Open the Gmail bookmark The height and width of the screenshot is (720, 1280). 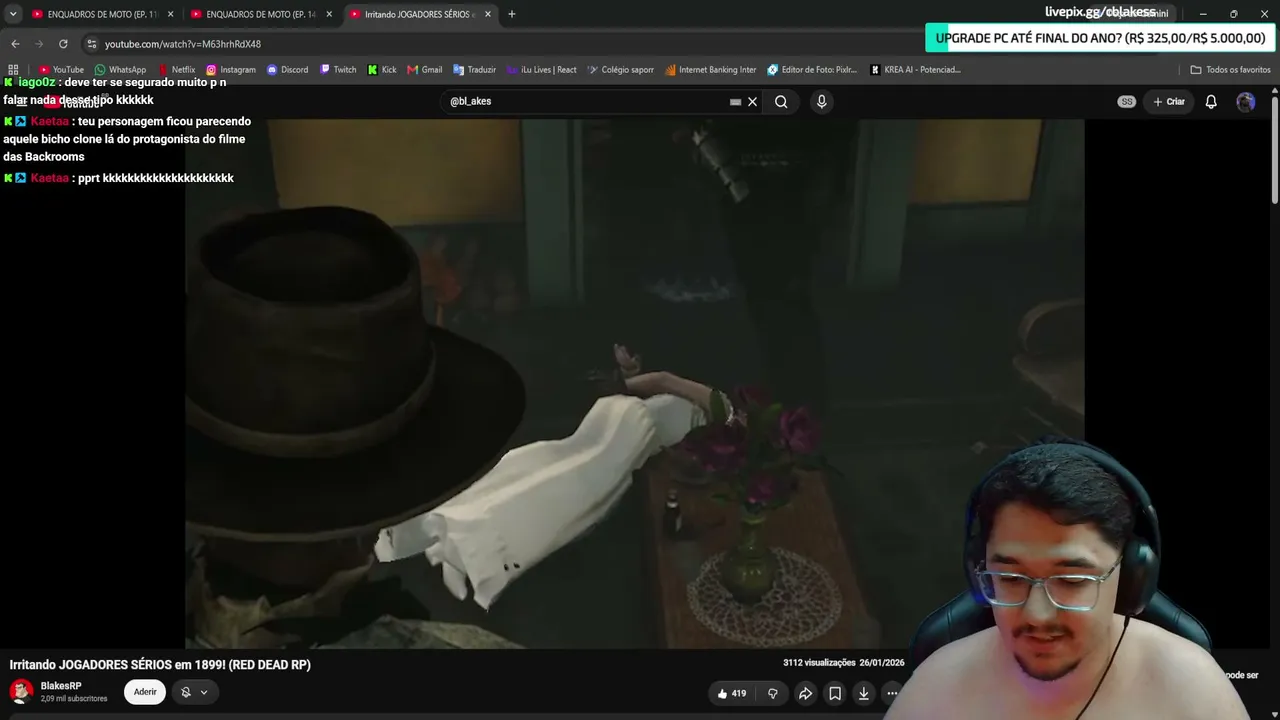tap(425, 70)
